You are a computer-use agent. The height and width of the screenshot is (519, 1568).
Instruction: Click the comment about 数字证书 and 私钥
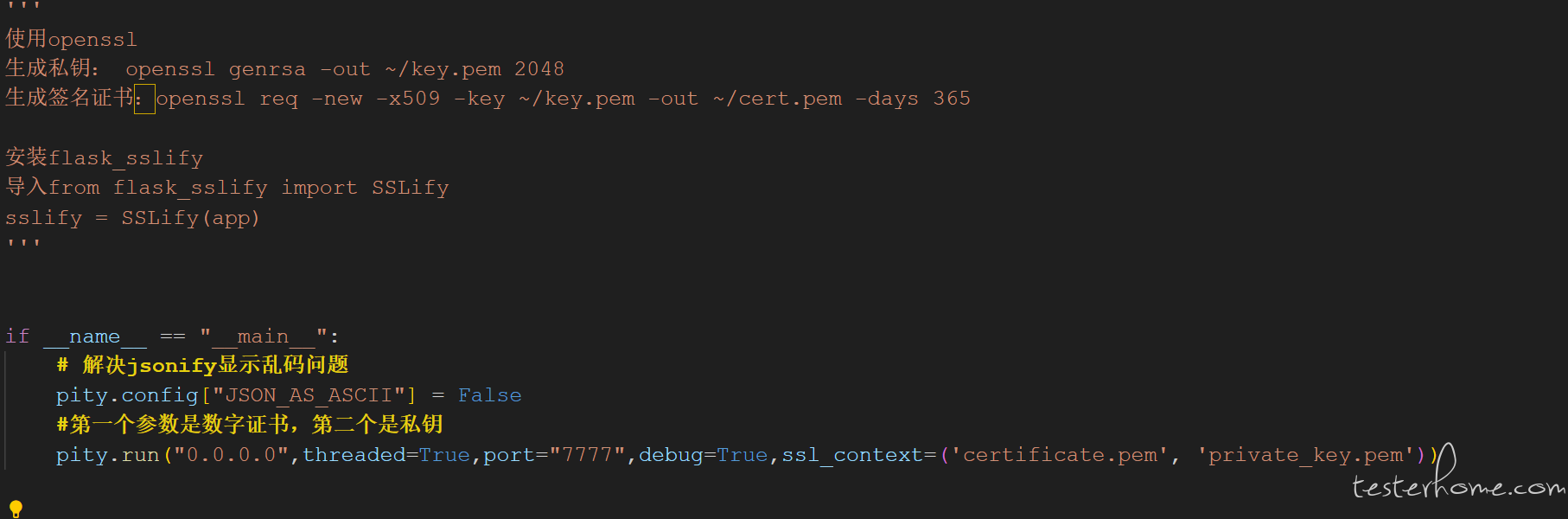tap(250, 425)
